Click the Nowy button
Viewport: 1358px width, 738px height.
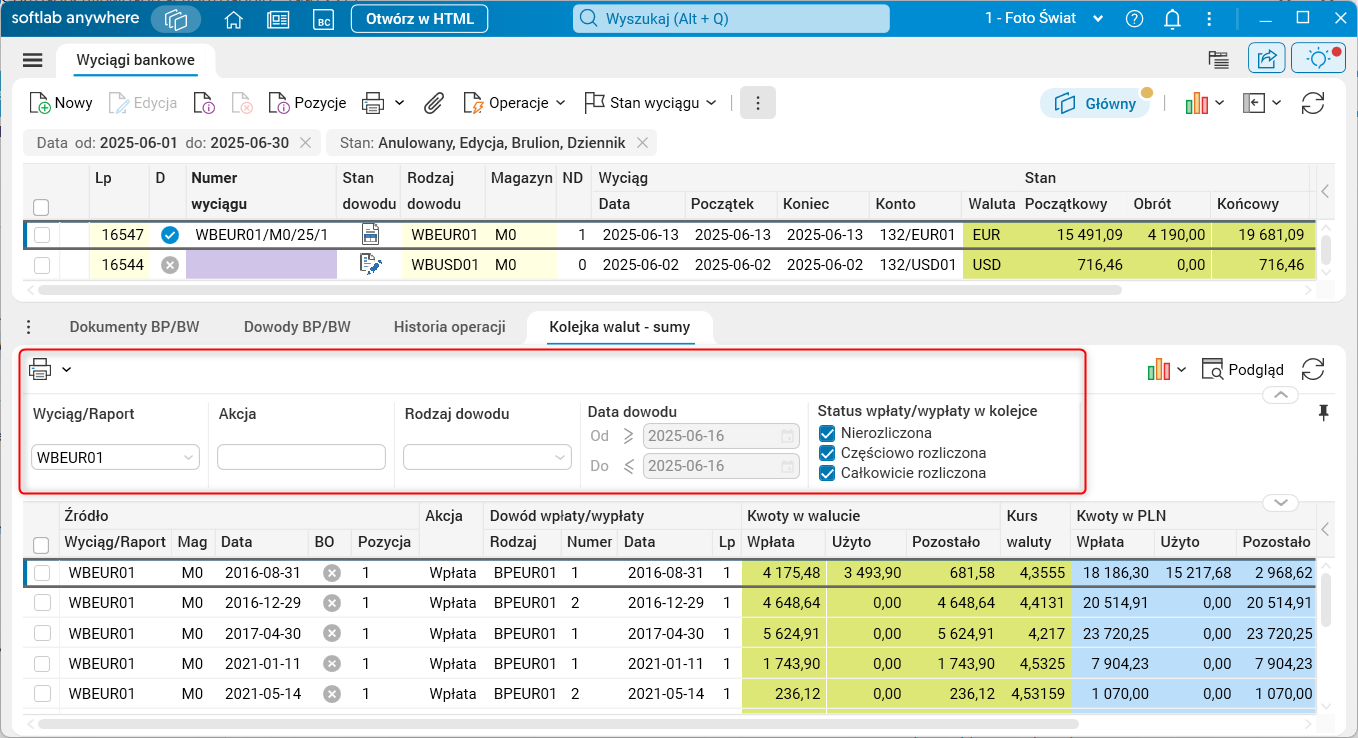point(61,103)
